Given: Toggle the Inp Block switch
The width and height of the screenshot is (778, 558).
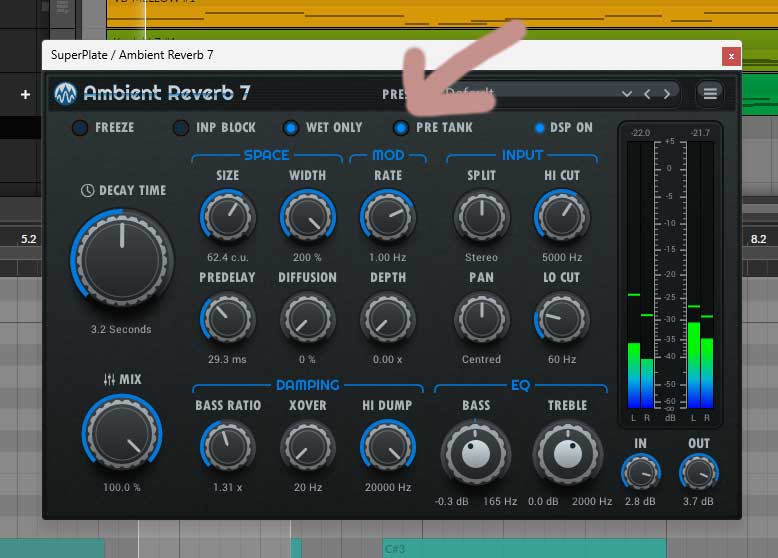Looking at the screenshot, I should (181, 128).
